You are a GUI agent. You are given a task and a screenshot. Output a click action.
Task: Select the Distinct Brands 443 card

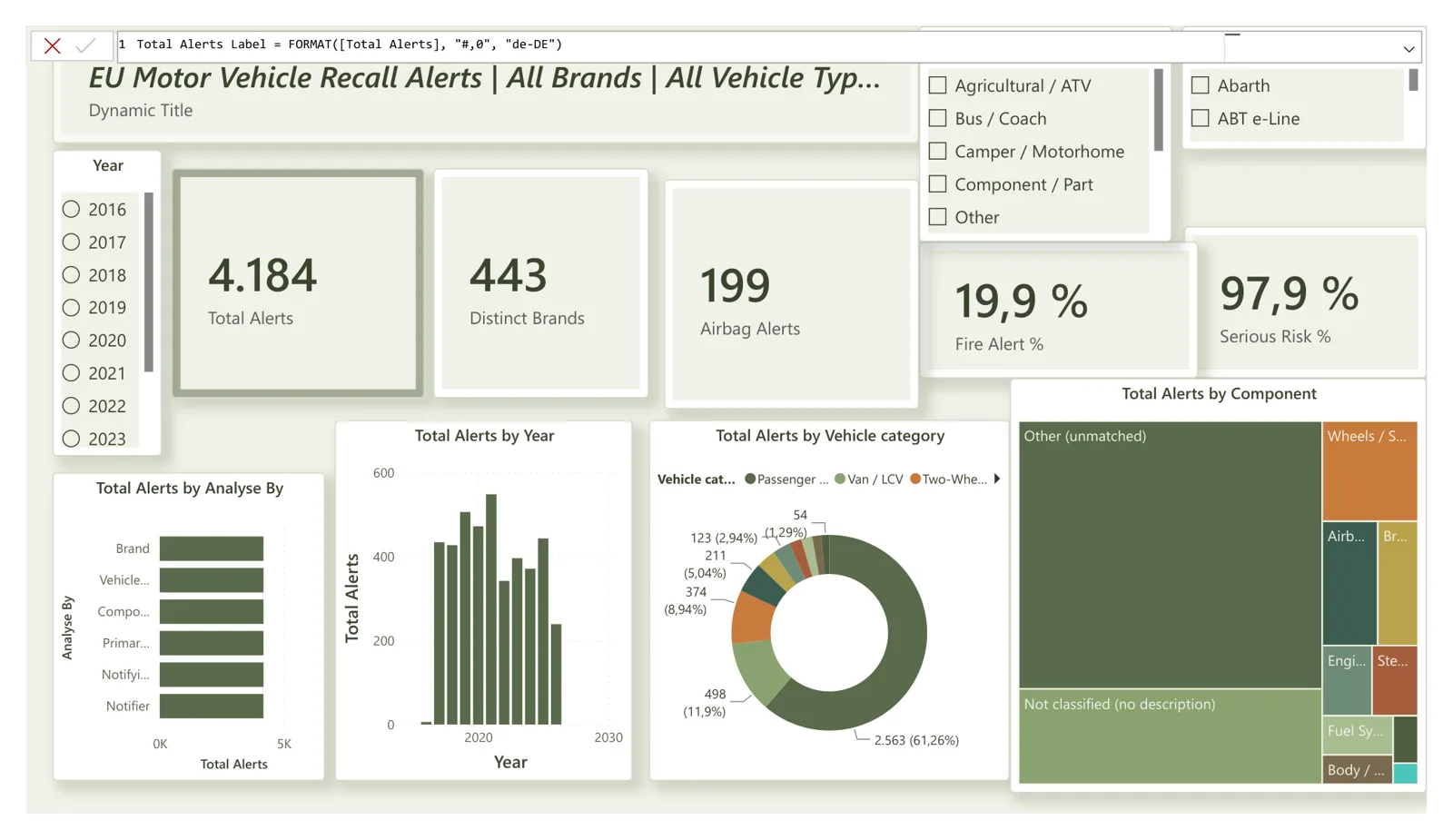(x=541, y=283)
